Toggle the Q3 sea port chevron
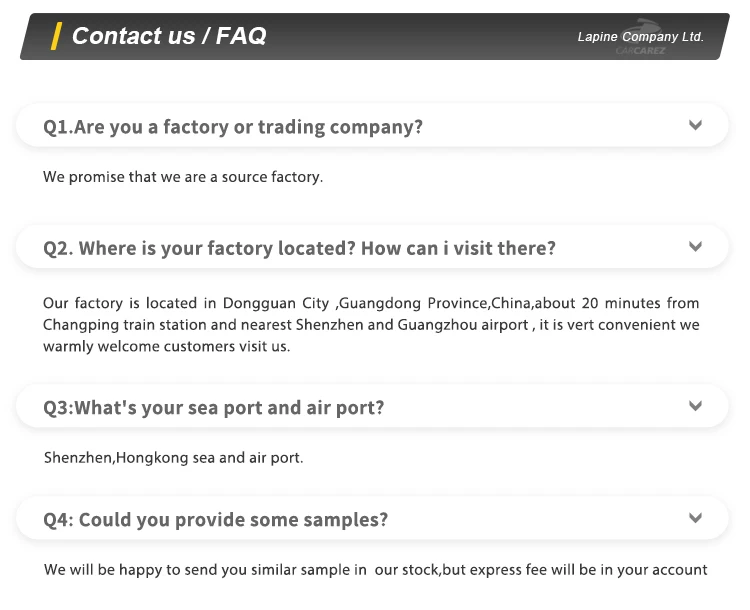Image resolution: width=750 pixels, height=610 pixels. point(695,406)
